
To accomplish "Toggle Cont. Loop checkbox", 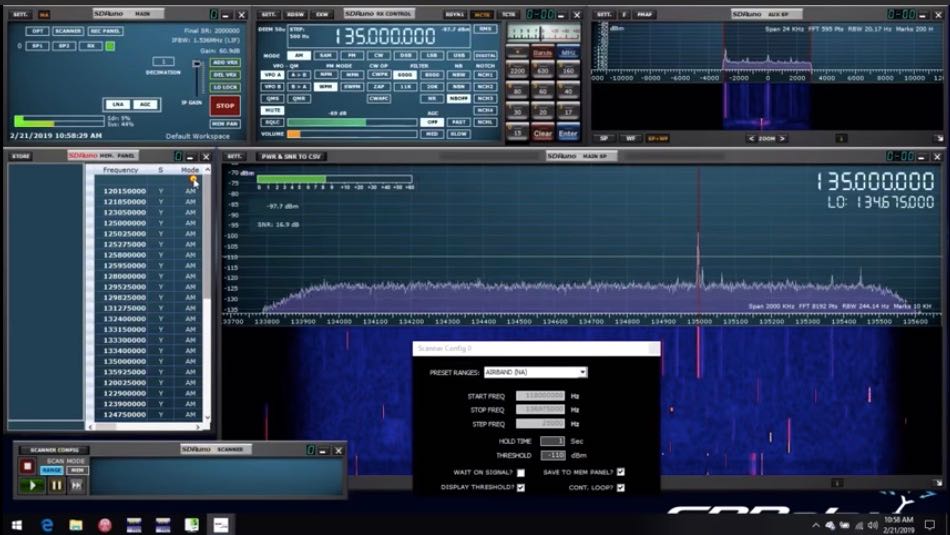I will point(620,487).
